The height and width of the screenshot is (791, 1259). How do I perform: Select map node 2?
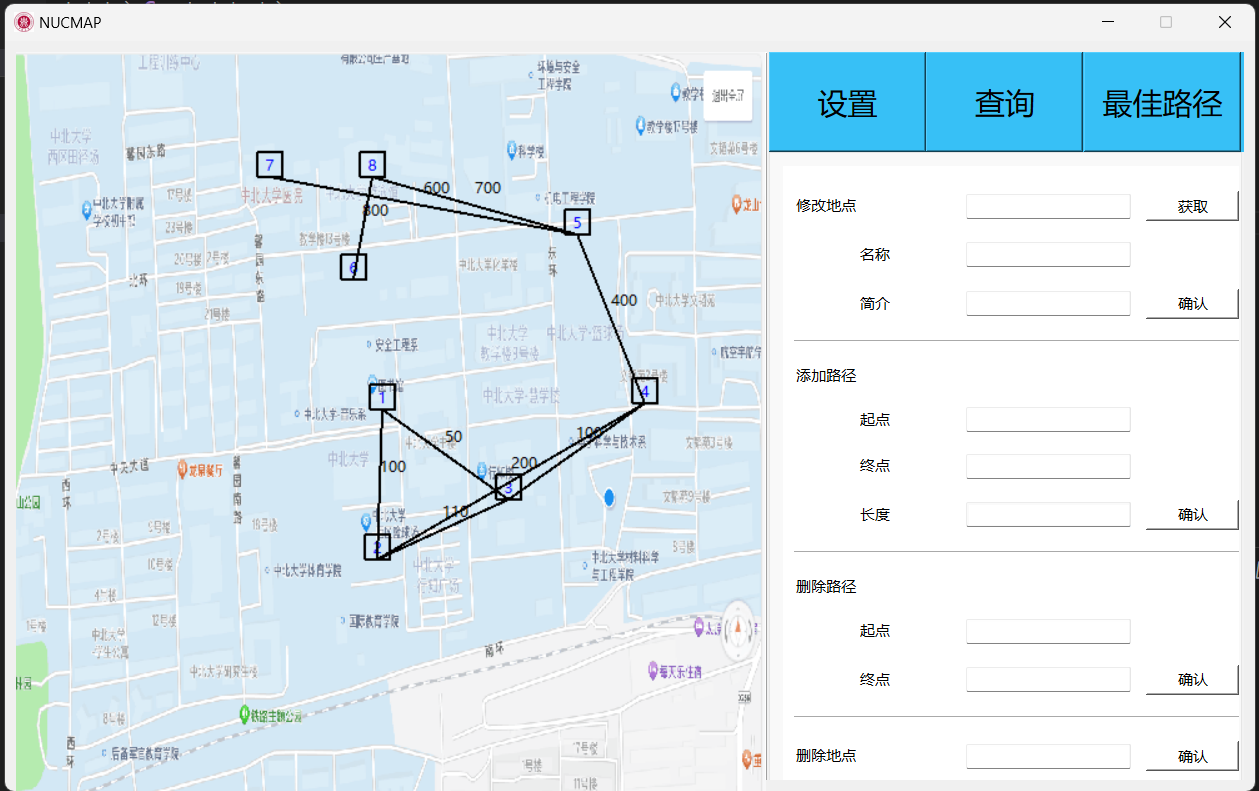[x=377, y=547]
